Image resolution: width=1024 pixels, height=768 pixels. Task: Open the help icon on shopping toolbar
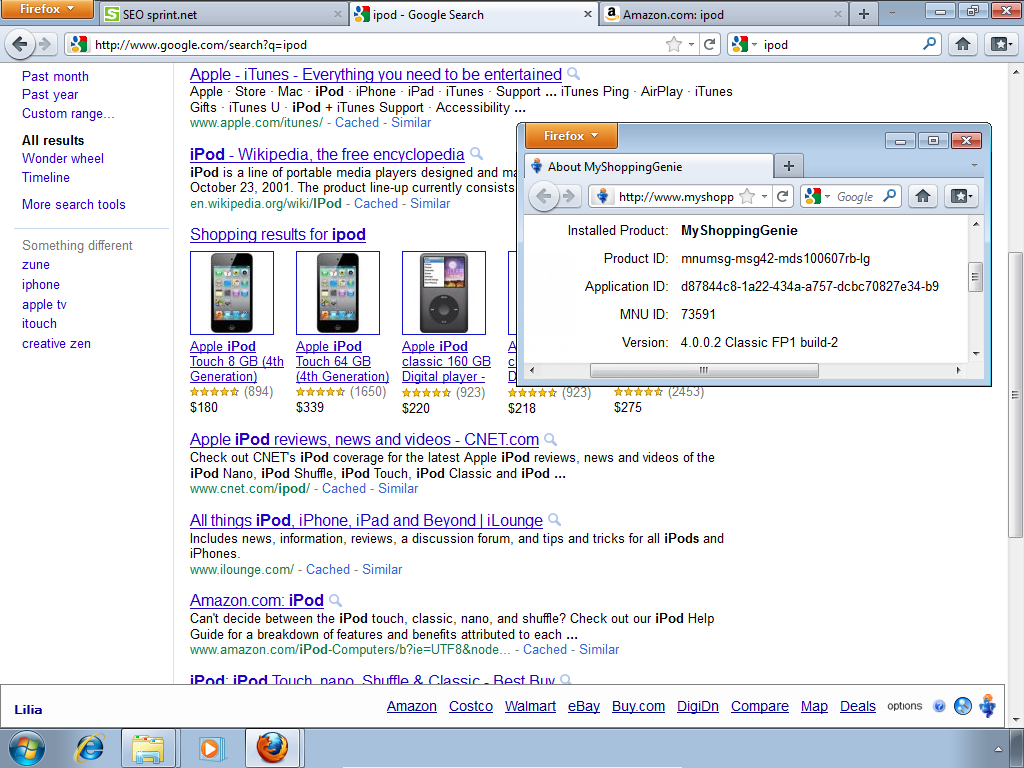pyautogui.click(x=939, y=706)
